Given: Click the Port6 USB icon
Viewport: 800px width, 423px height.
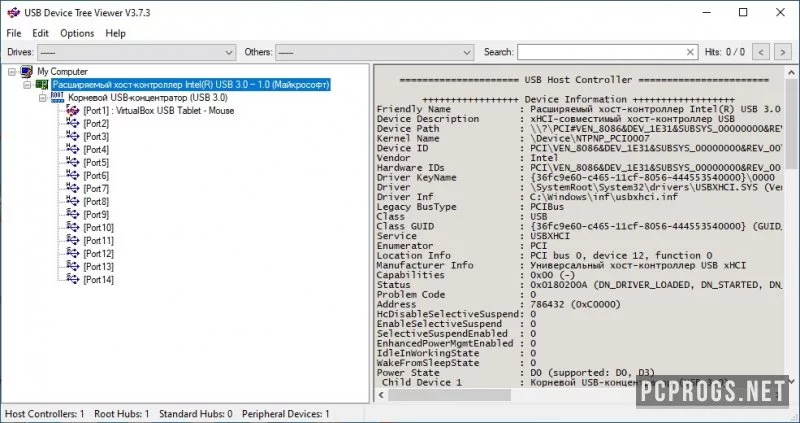Looking at the screenshot, I should click(x=73, y=176).
